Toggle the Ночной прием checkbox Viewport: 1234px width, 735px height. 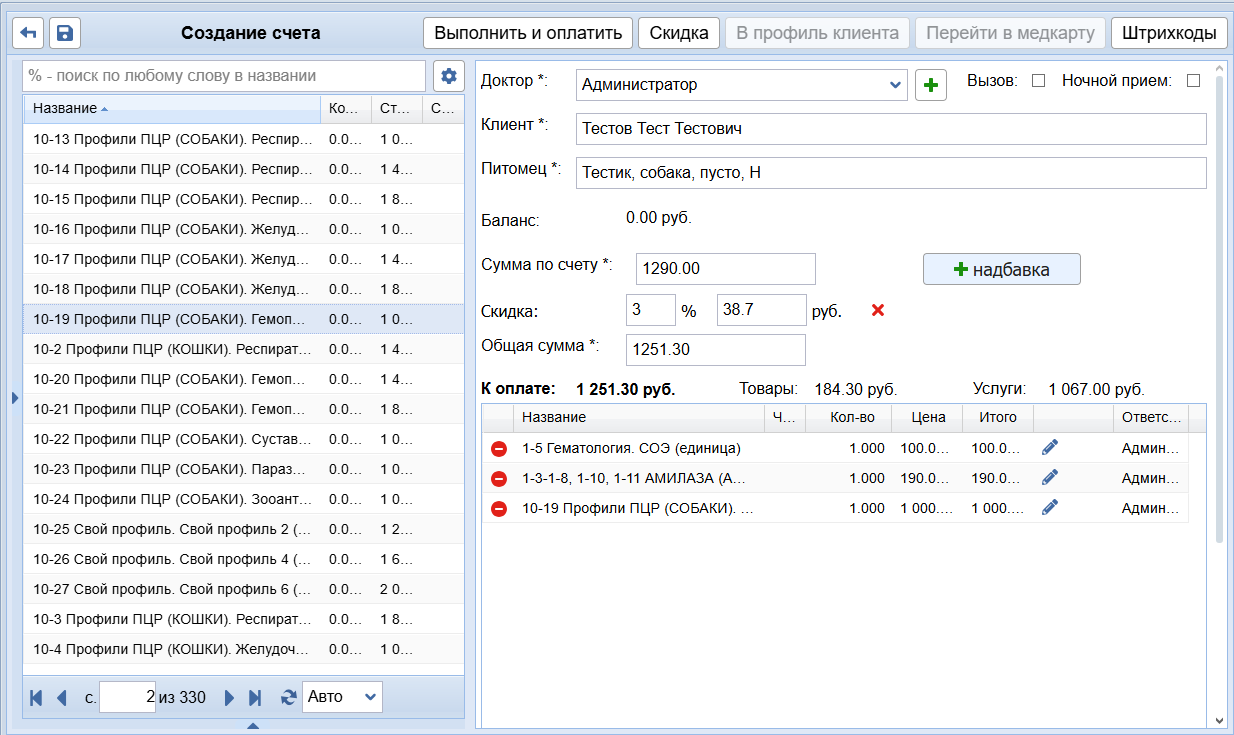[x=1193, y=81]
